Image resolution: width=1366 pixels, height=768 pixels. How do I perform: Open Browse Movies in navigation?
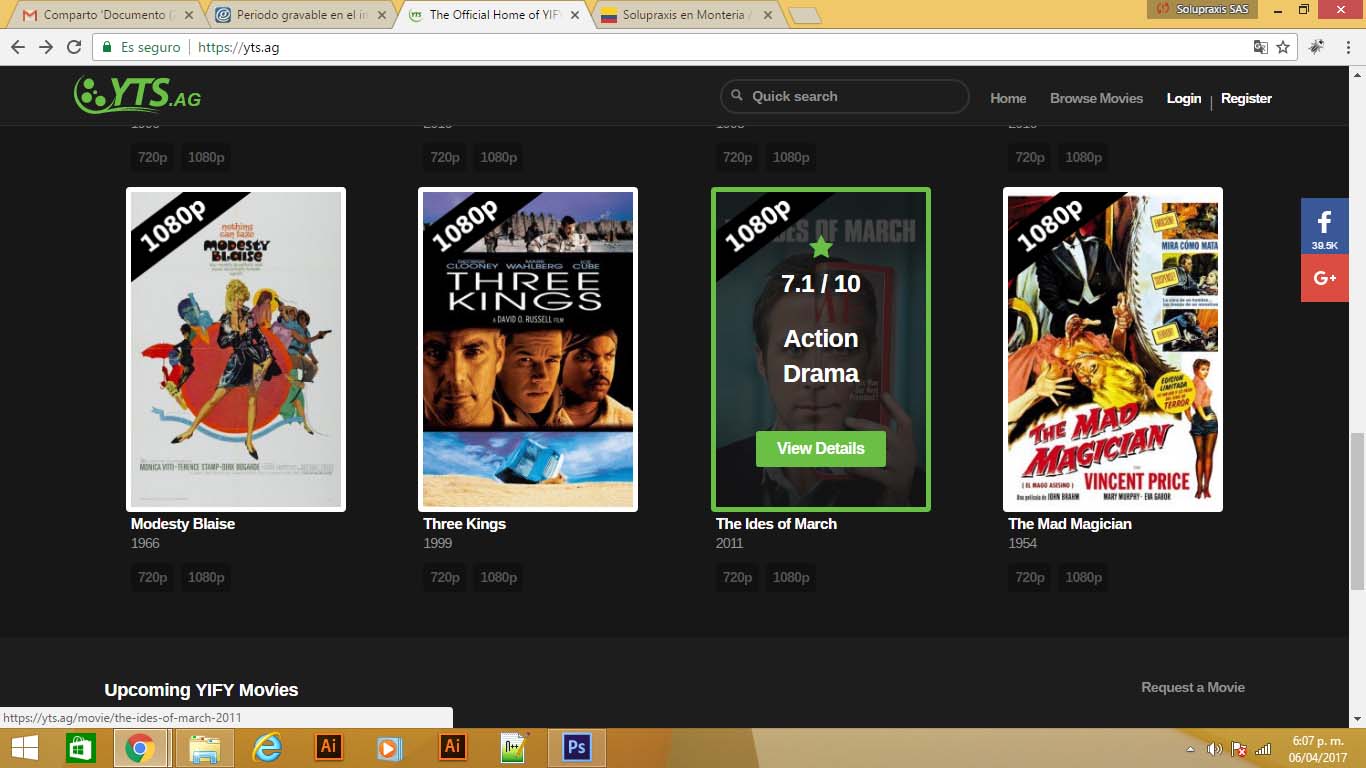(x=1096, y=98)
